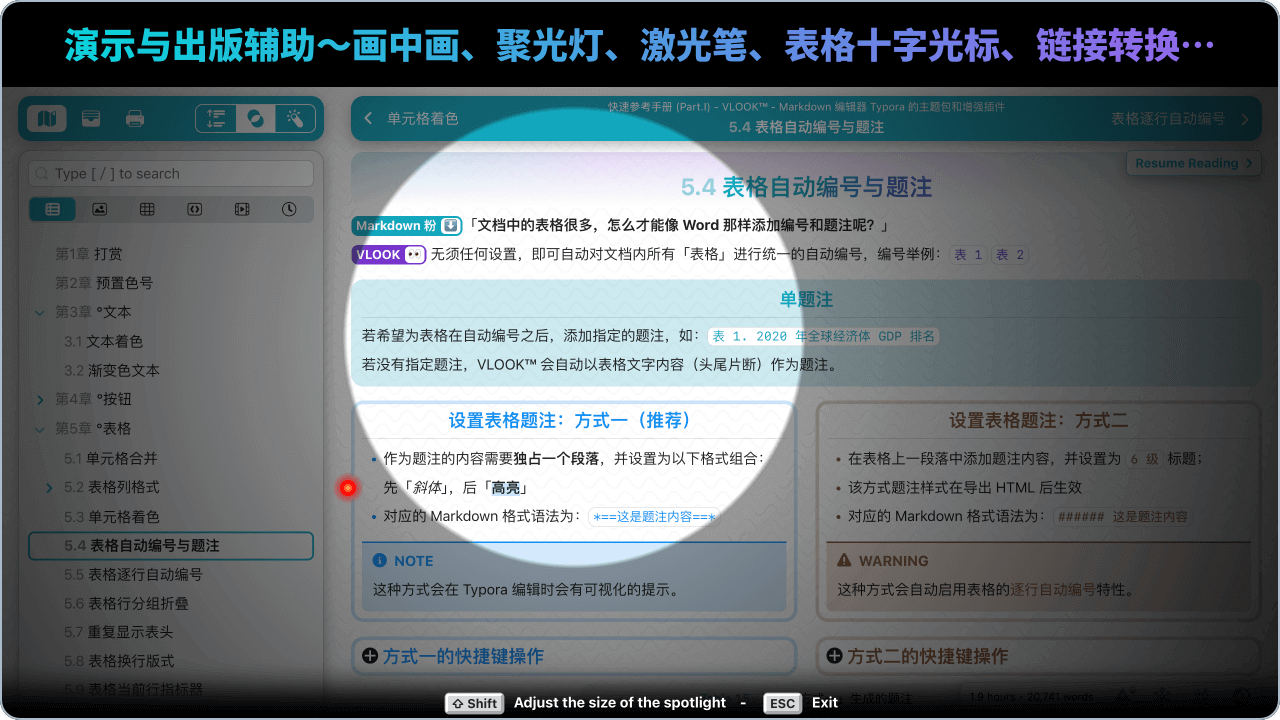
Task: Open the multimedia film filter tab
Action: [x=242, y=209]
